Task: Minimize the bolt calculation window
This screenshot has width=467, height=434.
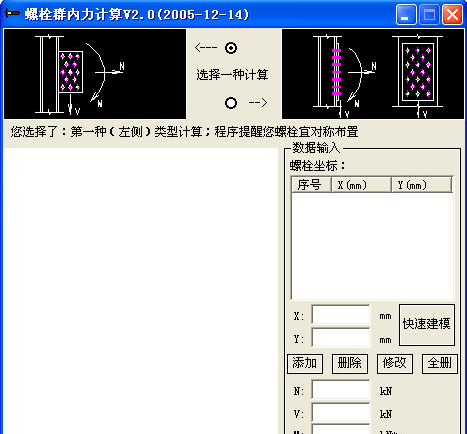Action: point(406,15)
